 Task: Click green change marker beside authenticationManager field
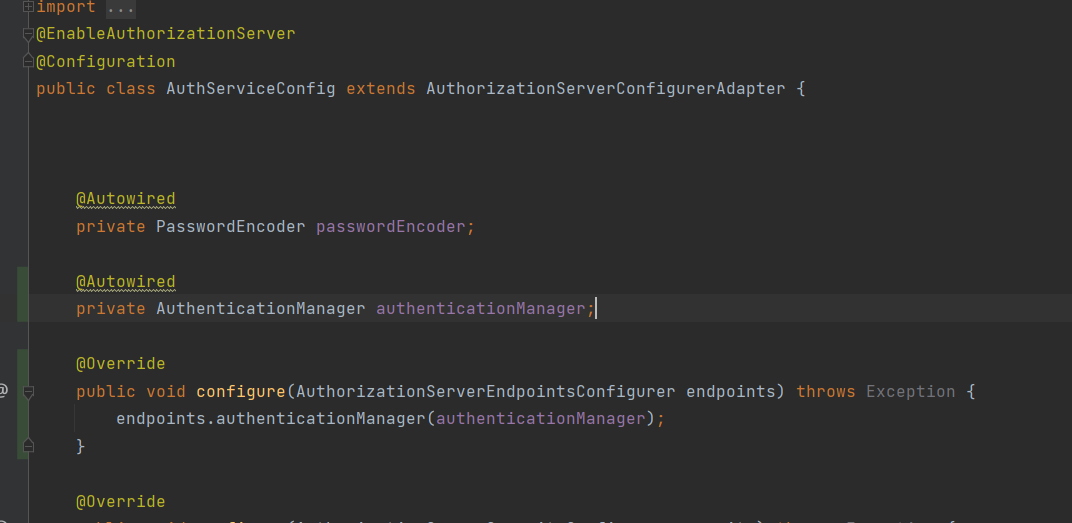pyautogui.click(x=22, y=295)
